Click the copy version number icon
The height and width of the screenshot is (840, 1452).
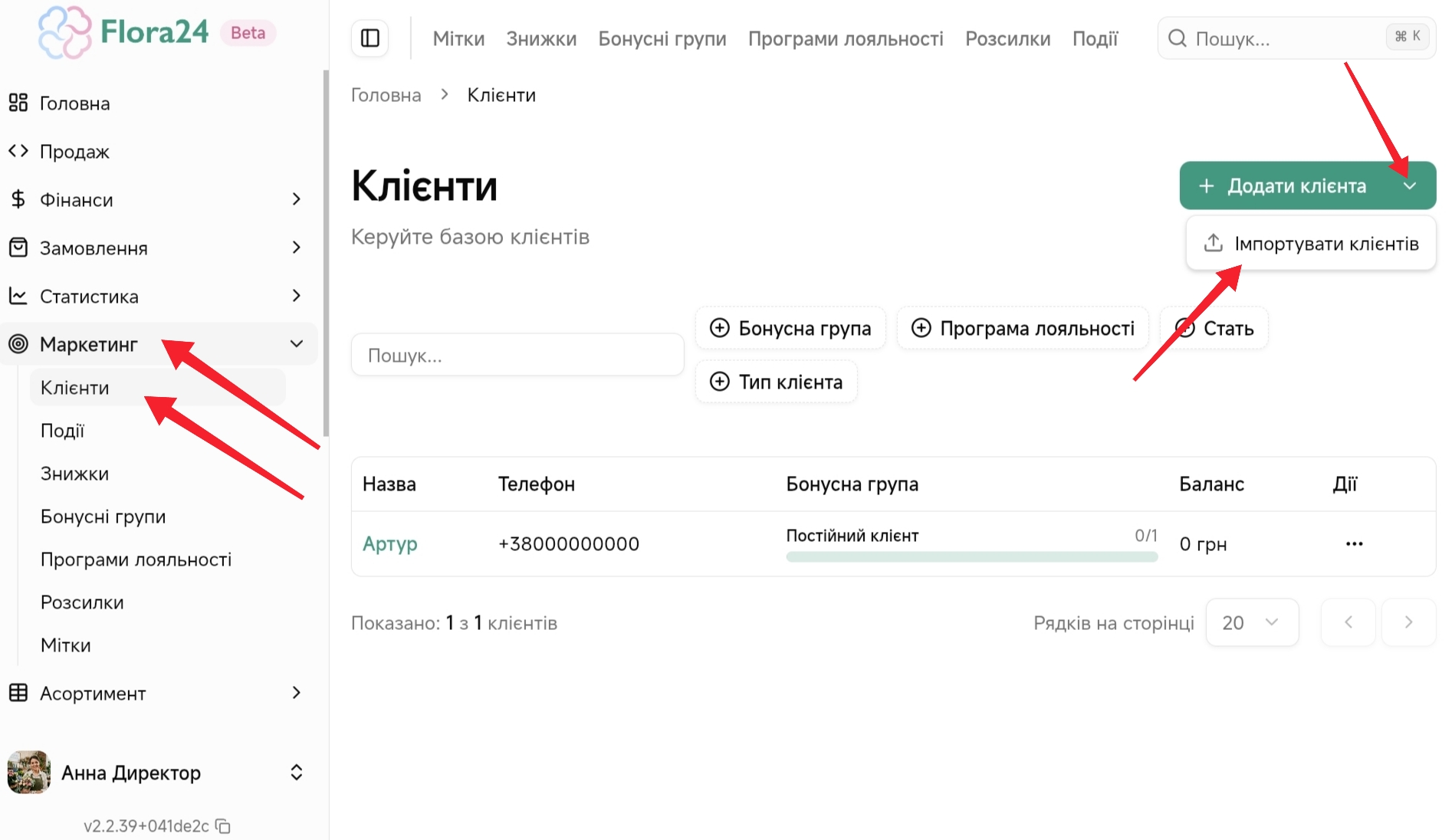pyautogui.click(x=223, y=826)
